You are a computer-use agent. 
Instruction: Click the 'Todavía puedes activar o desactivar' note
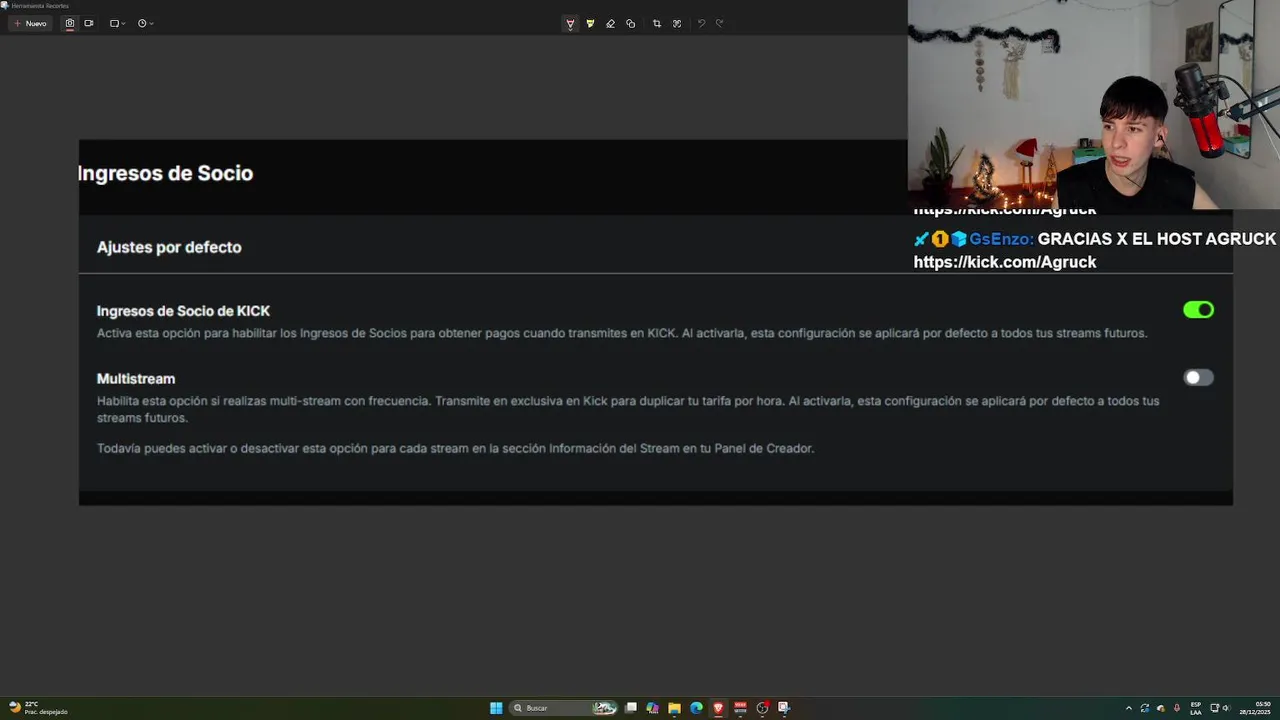[455, 448]
